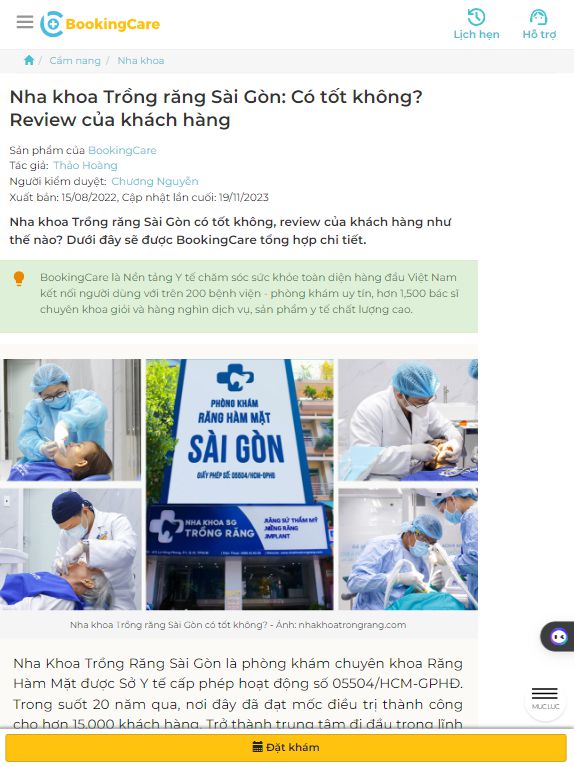Click the Đặt khám booking button
Screen dimensions: 574x767
point(286,747)
